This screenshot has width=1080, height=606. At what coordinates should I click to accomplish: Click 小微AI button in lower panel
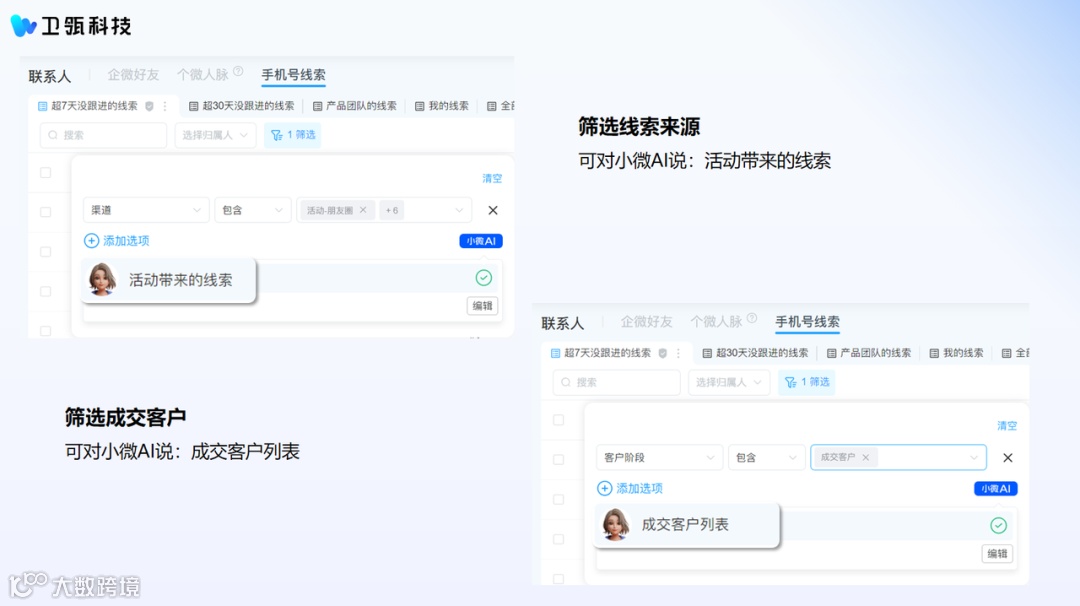tap(995, 488)
